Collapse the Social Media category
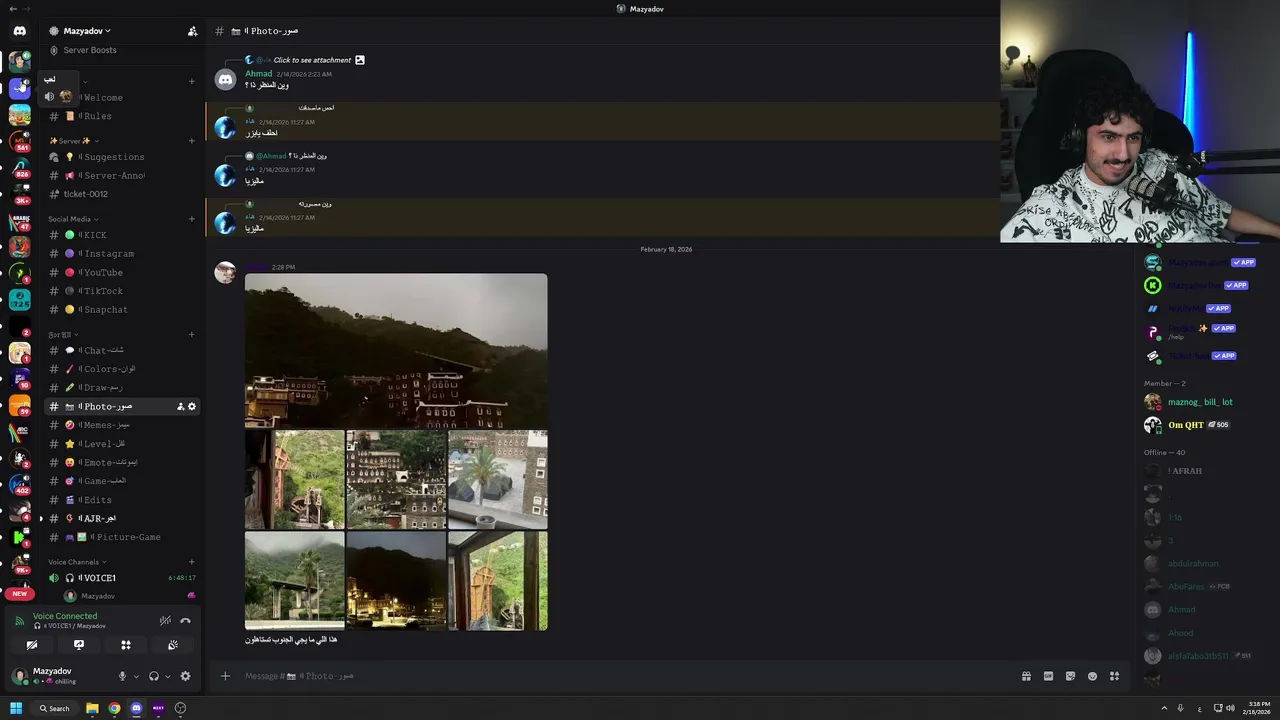This screenshot has height=720, width=1280. click(x=73, y=219)
